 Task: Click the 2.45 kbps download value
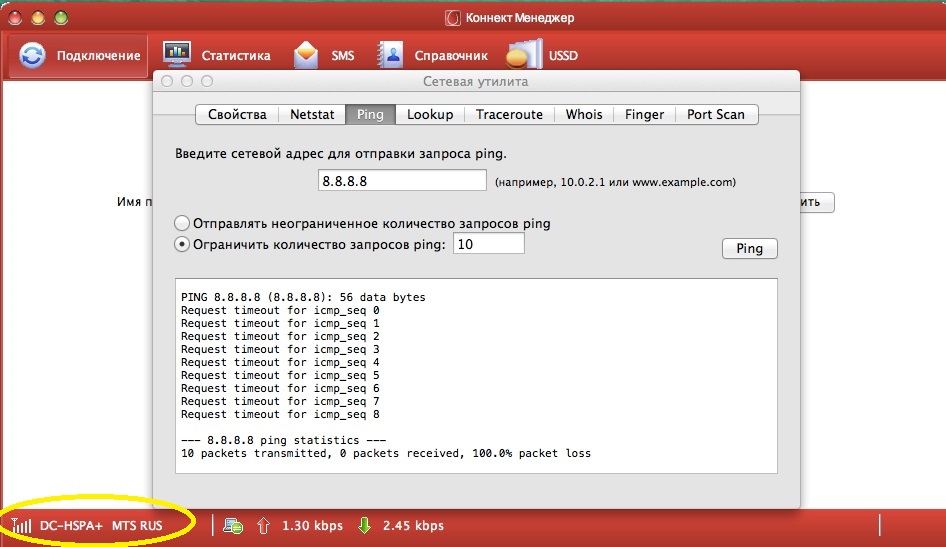pos(413,526)
